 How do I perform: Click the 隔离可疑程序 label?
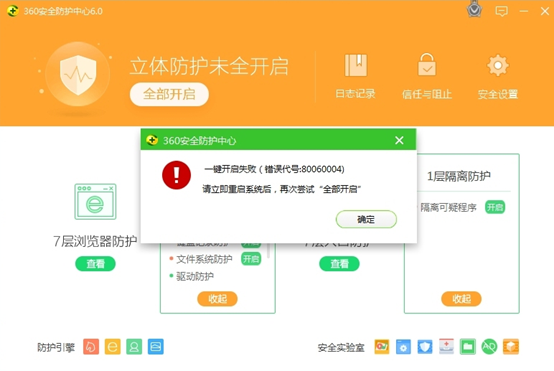pyautogui.click(x=448, y=207)
